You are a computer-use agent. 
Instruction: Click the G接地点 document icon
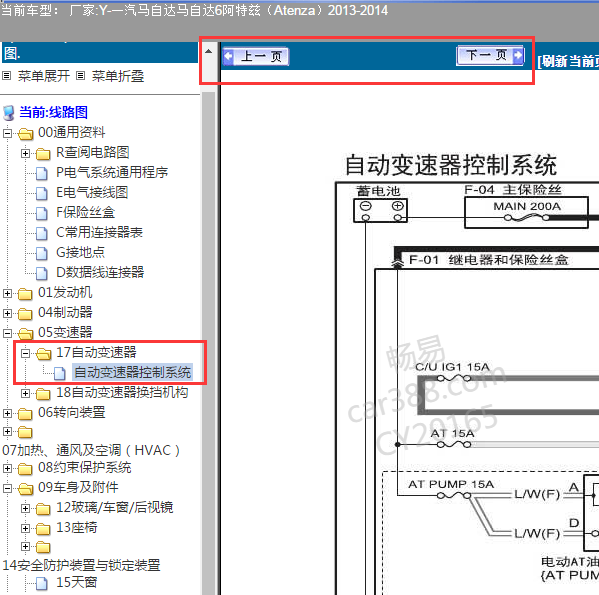point(42,253)
